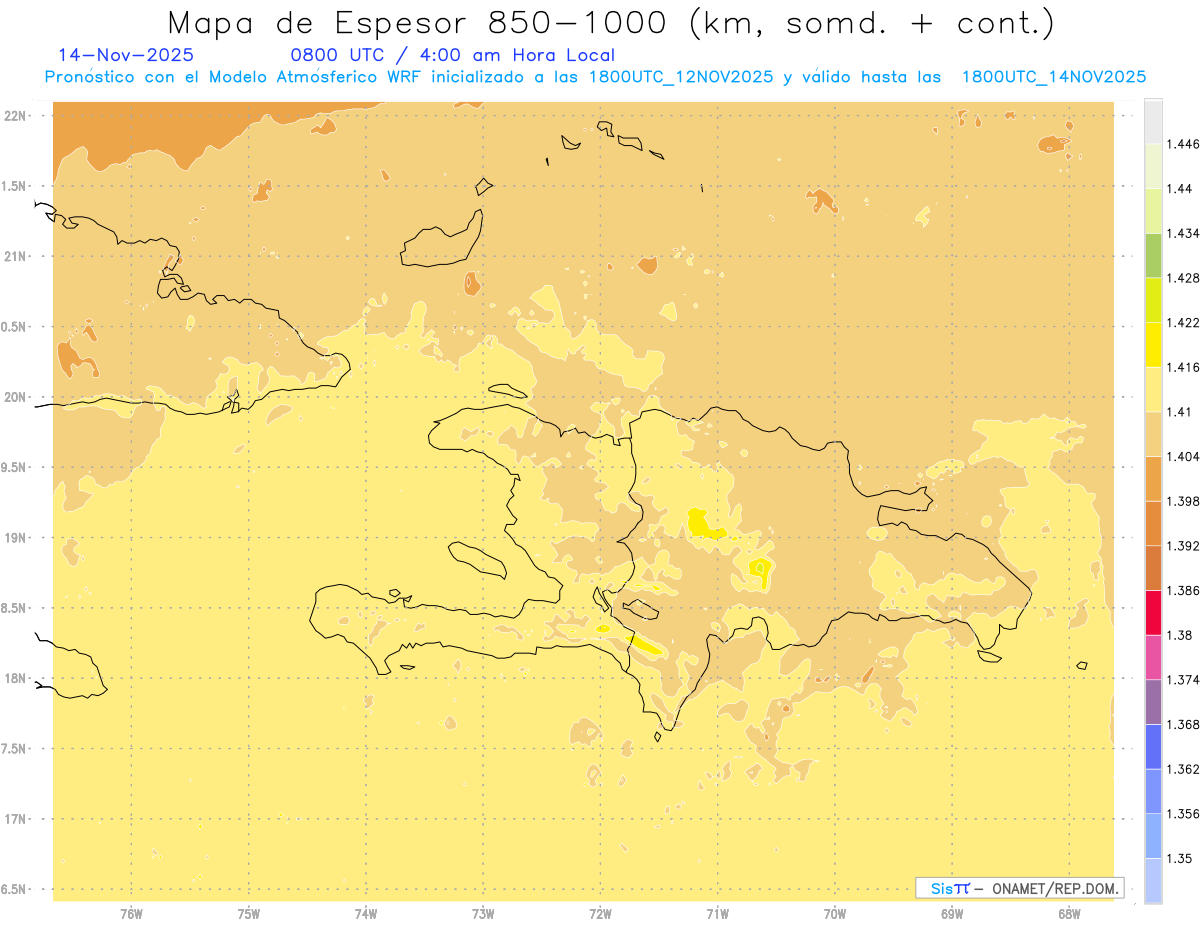The height and width of the screenshot is (927, 1200).
Task: Click the '19N' latitude label
Action: [15, 538]
